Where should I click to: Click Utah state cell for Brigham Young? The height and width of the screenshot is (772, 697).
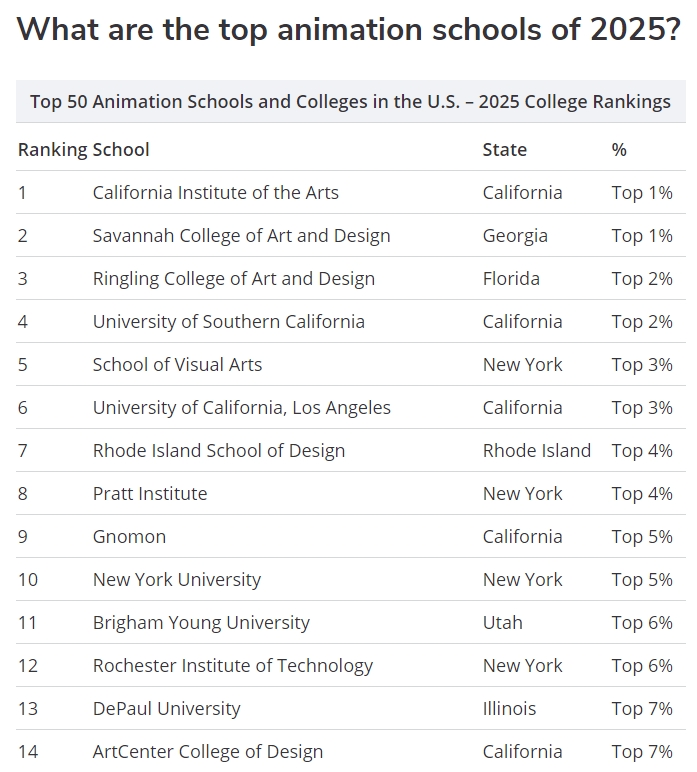[503, 622]
